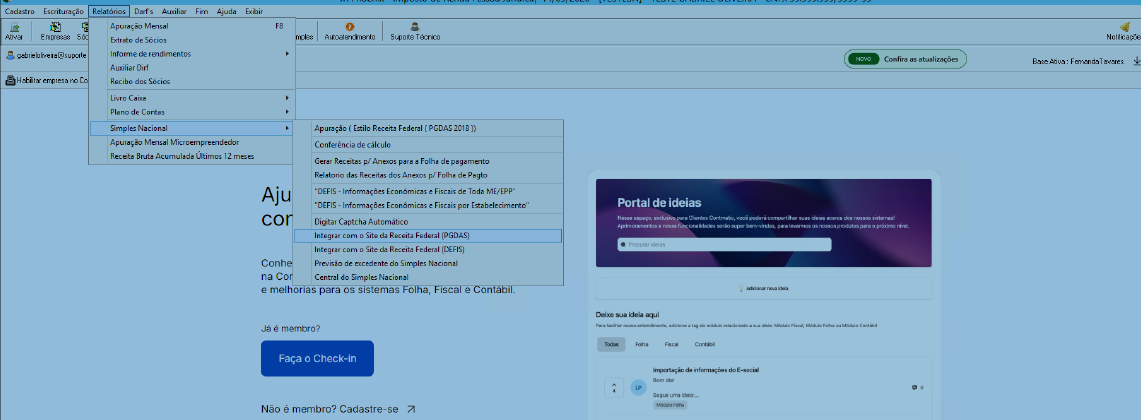Screen dimensions: 1141x420
Task: Click the Deixe sua ideia aqui heading
Action: click(627, 314)
